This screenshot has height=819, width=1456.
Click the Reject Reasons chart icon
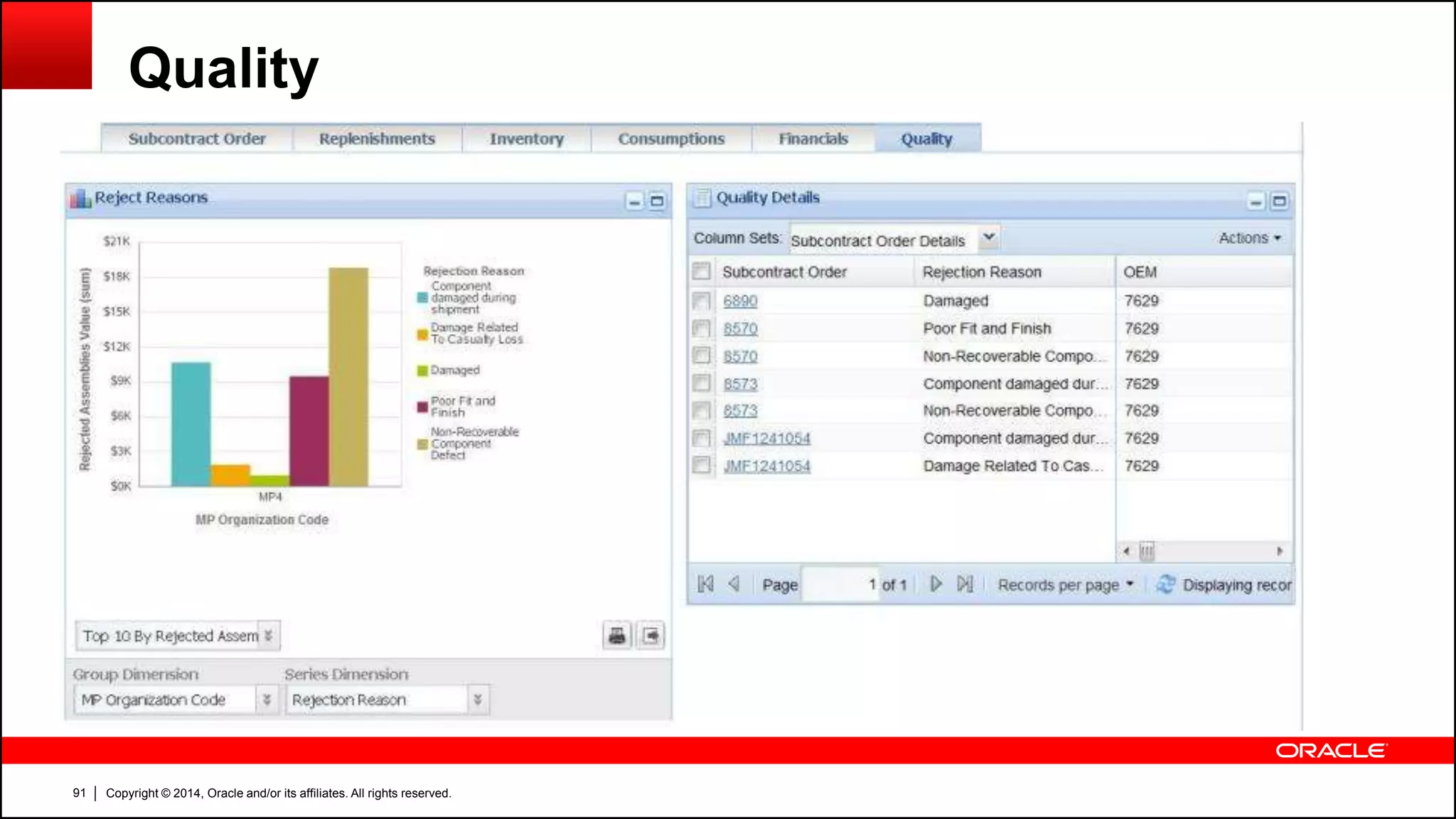pos(81,198)
